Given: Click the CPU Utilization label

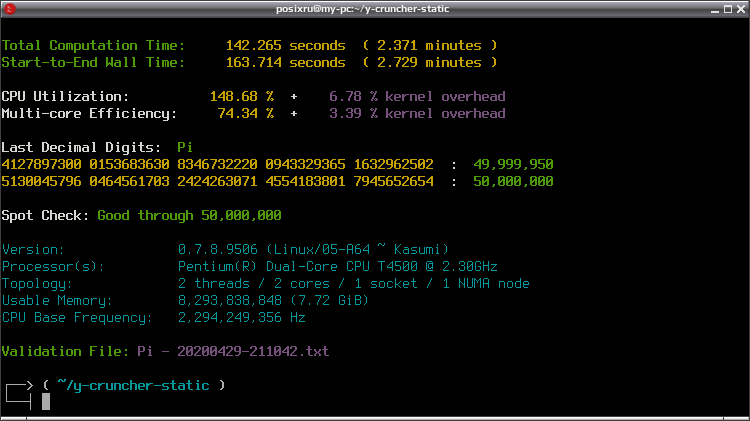Looking at the screenshot, I should [66, 97].
